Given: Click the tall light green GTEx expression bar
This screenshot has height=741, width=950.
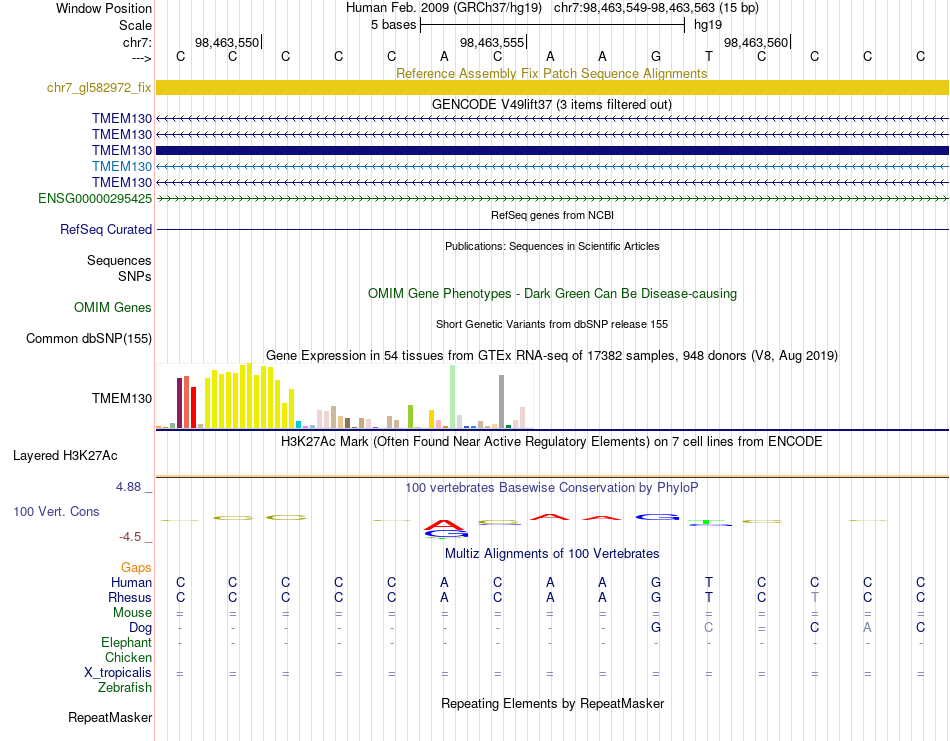Looking at the screenshot, I should pyautogui.click(x=453, y=397).
